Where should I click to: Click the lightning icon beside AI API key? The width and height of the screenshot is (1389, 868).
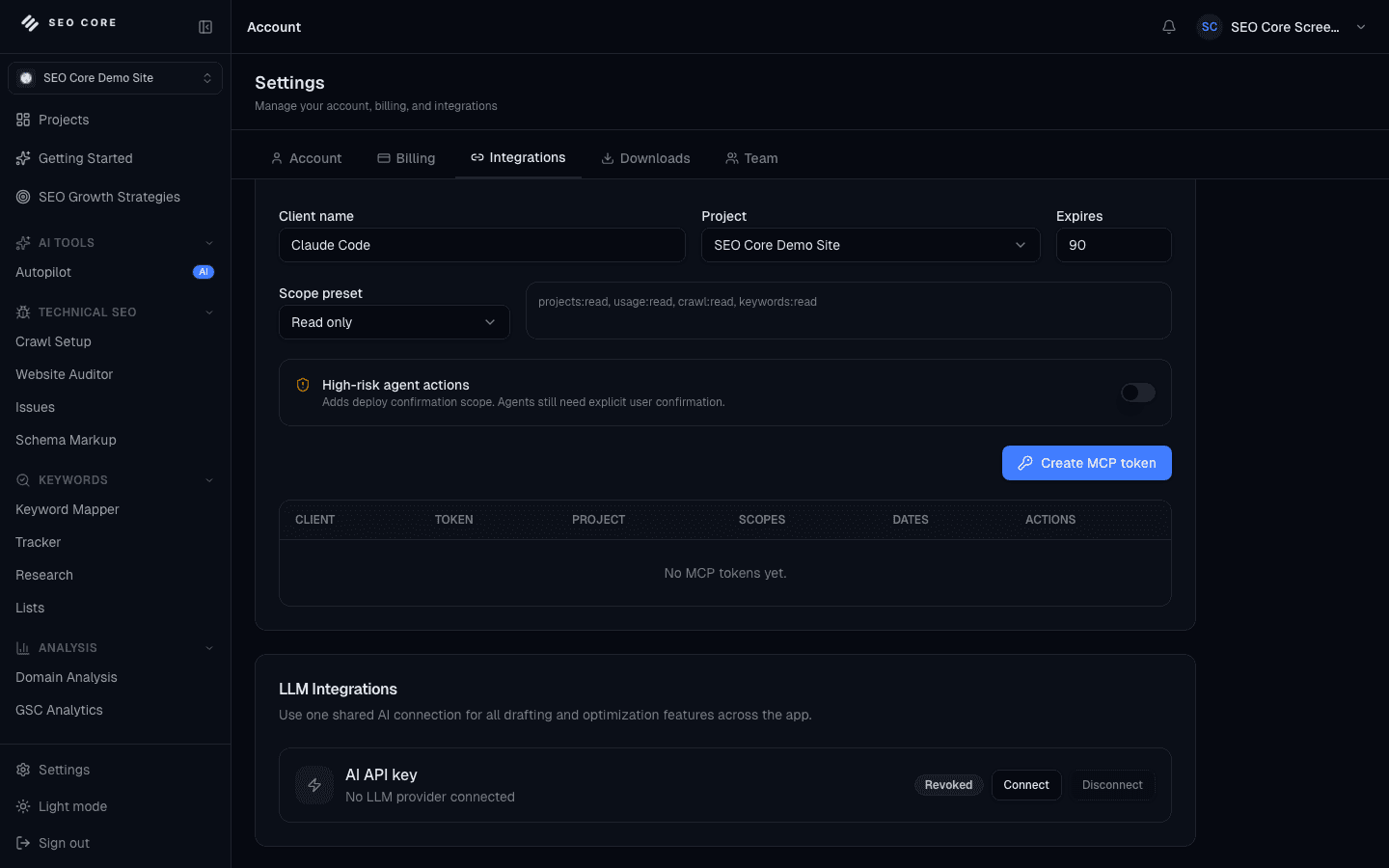pos(314,785)
